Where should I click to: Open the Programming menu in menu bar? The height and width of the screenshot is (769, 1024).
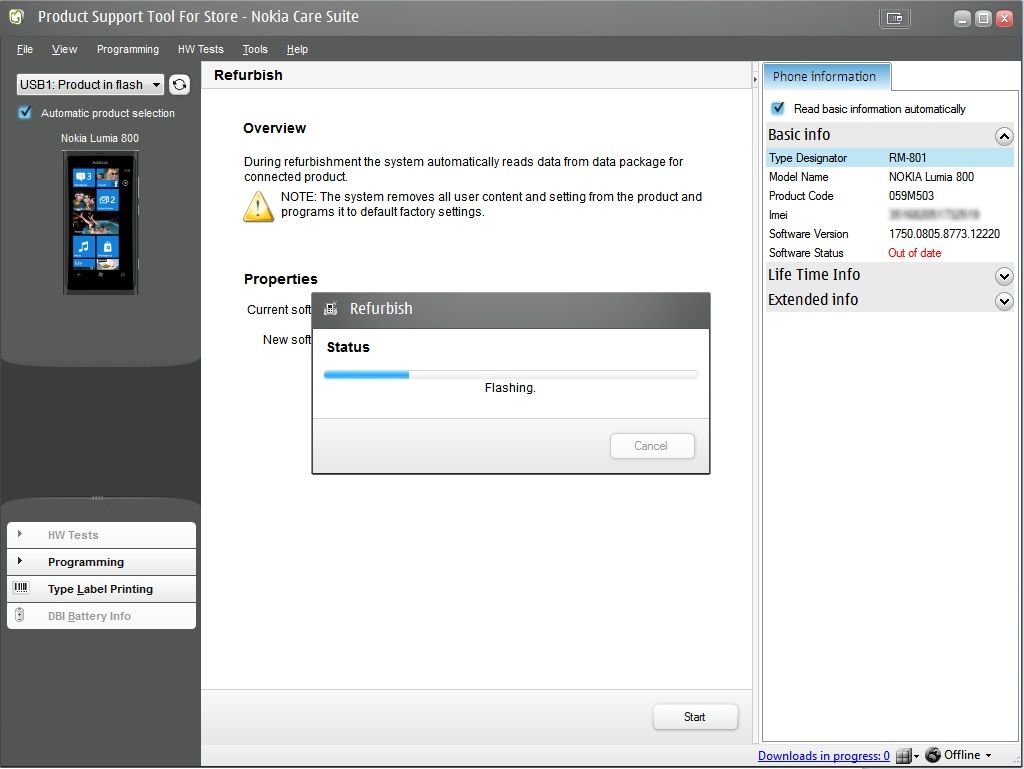coord(128,49)
